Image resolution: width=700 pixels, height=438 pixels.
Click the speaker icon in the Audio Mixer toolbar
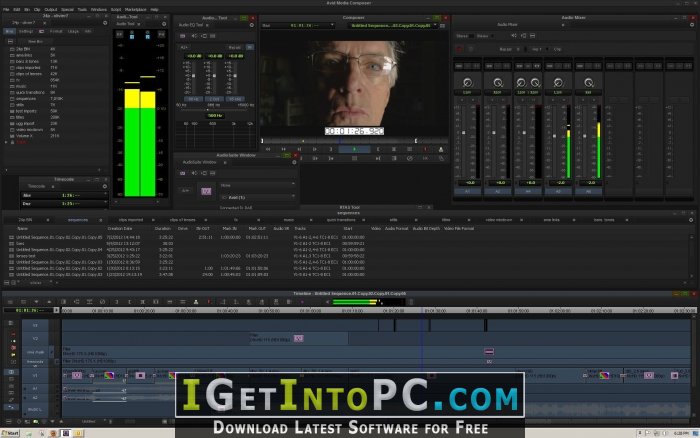[514, 36]
